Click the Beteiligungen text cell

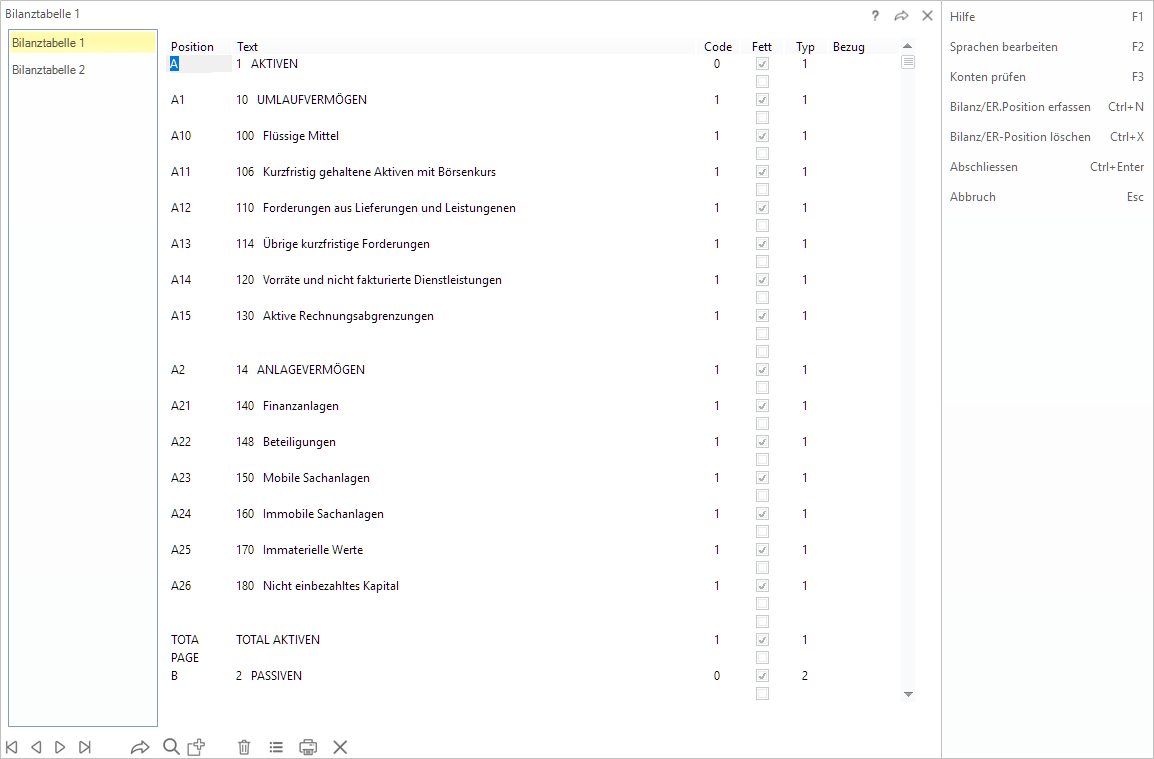click(299, 442)
